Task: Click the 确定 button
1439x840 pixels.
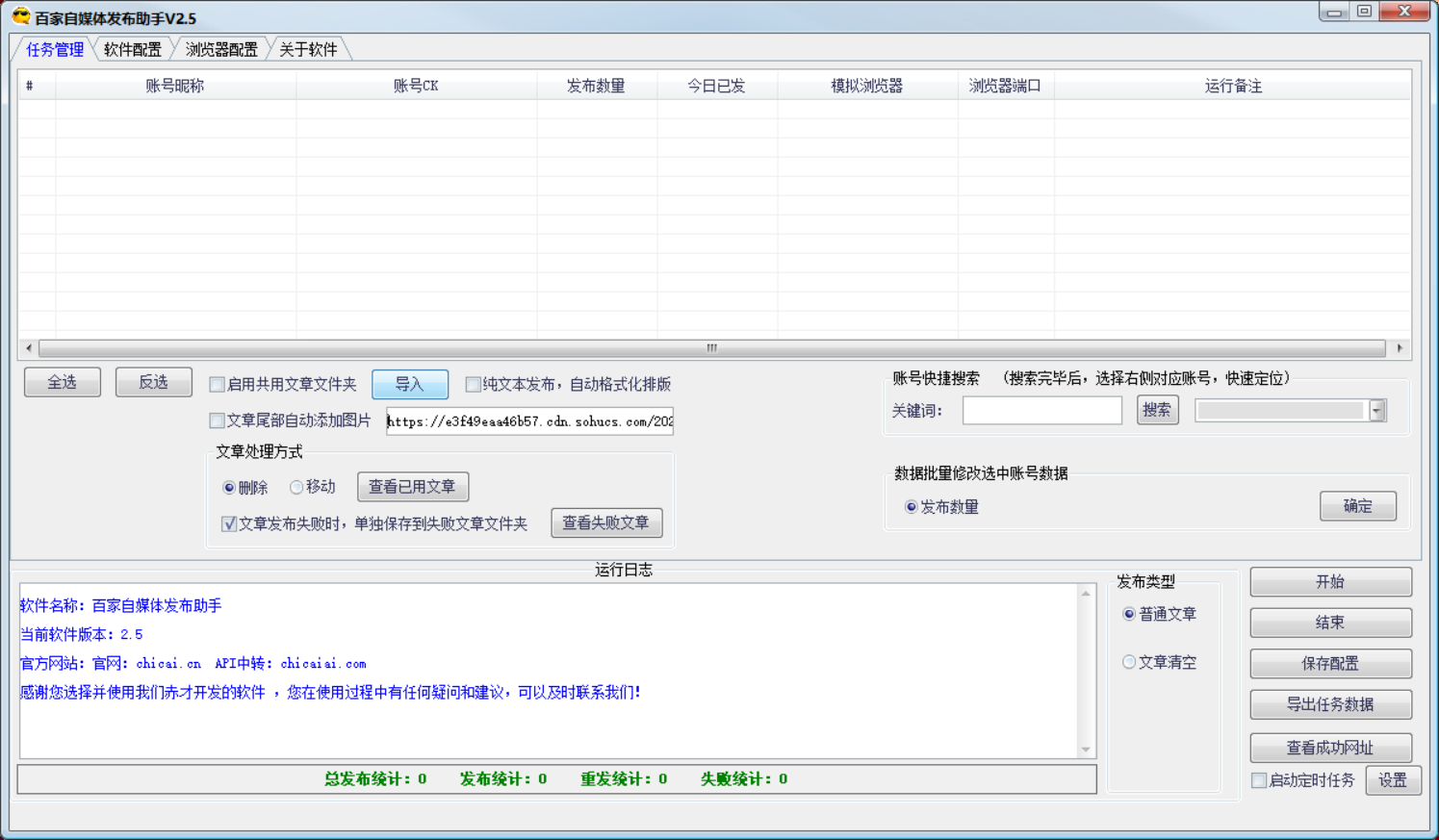Action: (x=1358, y=506)
